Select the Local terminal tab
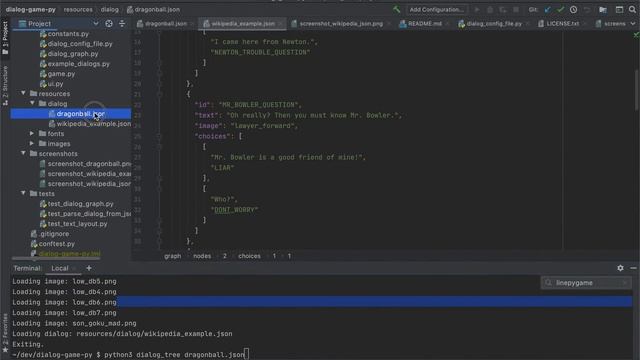This screenshot has width=640, height=360. point(60,268)
